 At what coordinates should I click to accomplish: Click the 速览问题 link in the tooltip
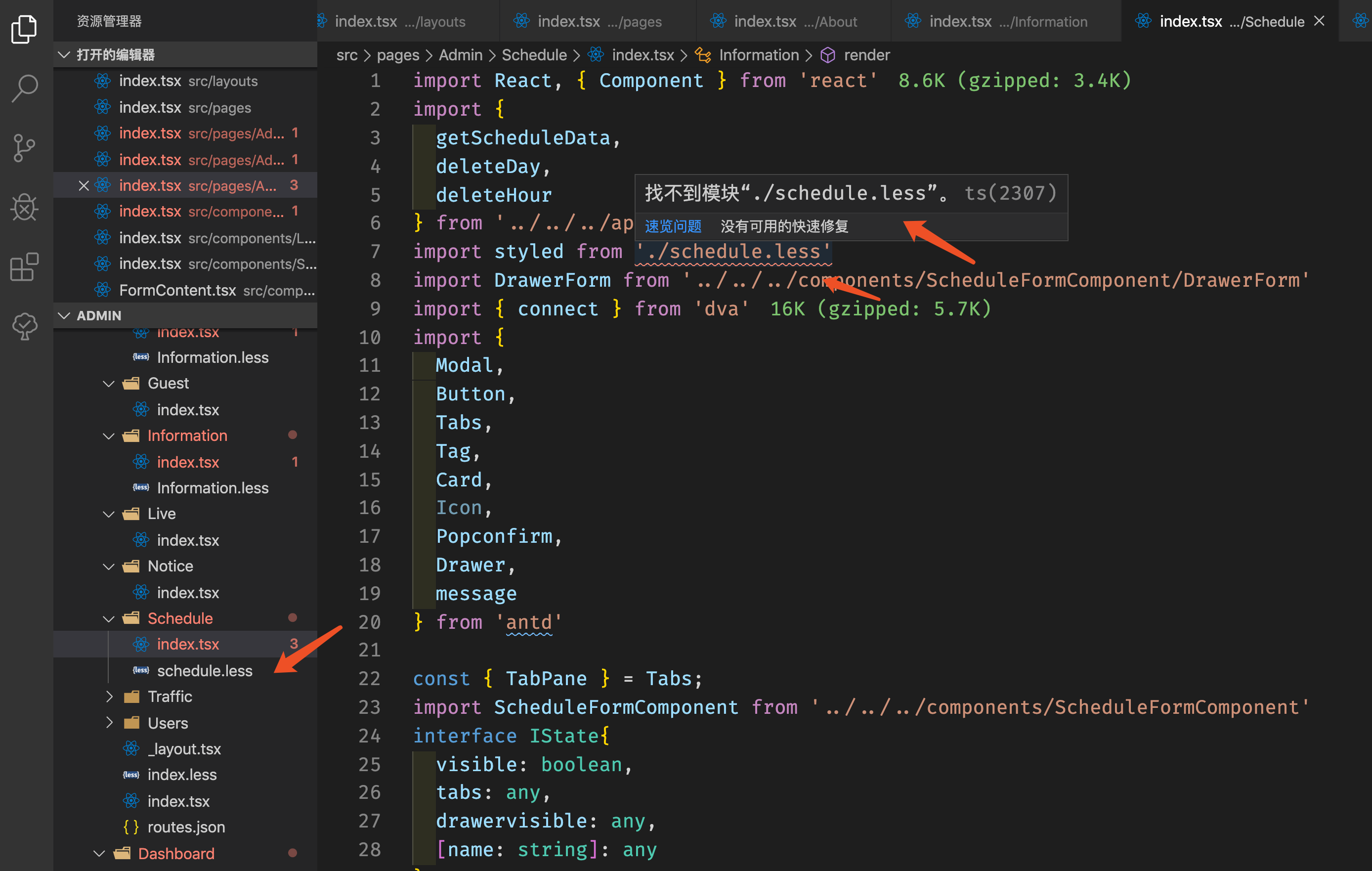point(672,226)
